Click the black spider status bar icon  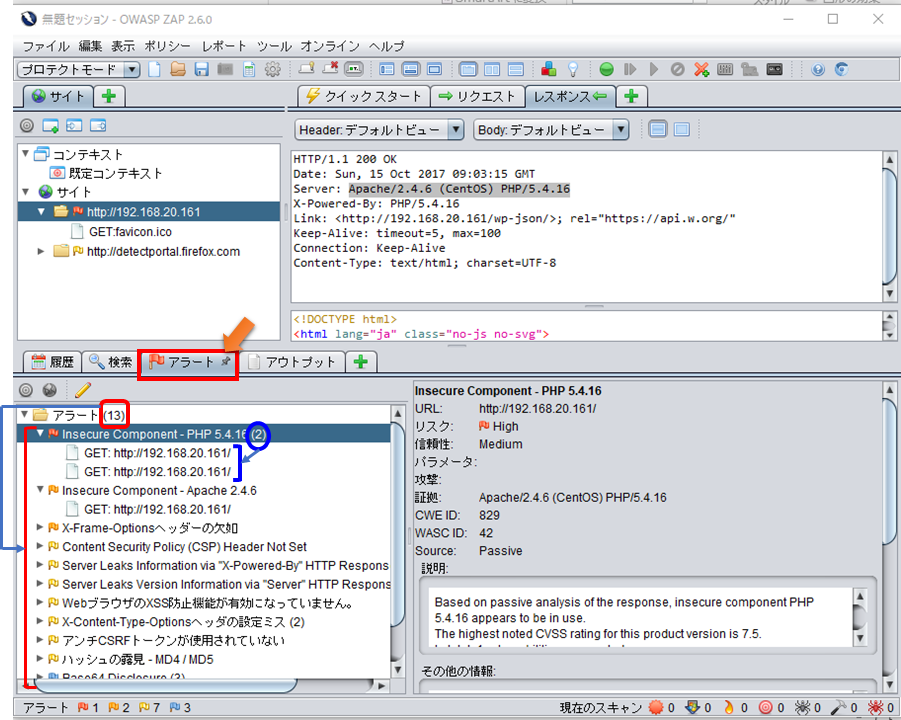click(x=802, y=707)
